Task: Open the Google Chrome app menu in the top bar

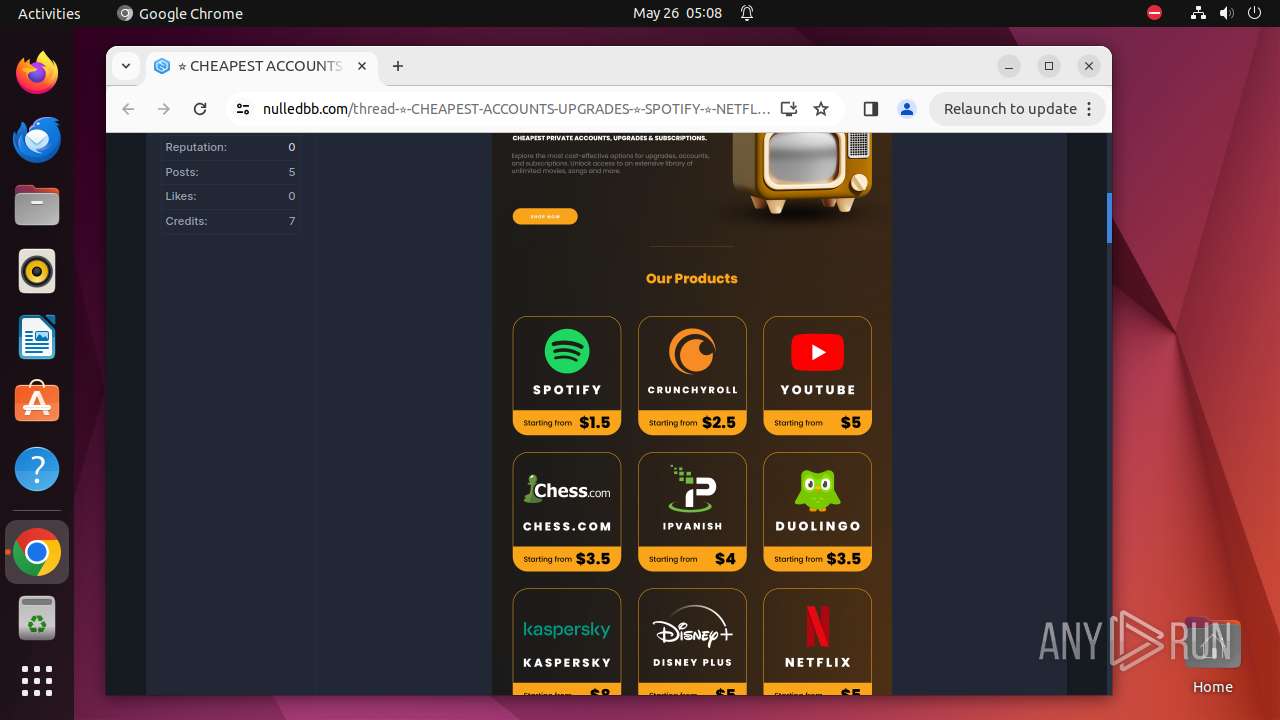Action: 180,13
